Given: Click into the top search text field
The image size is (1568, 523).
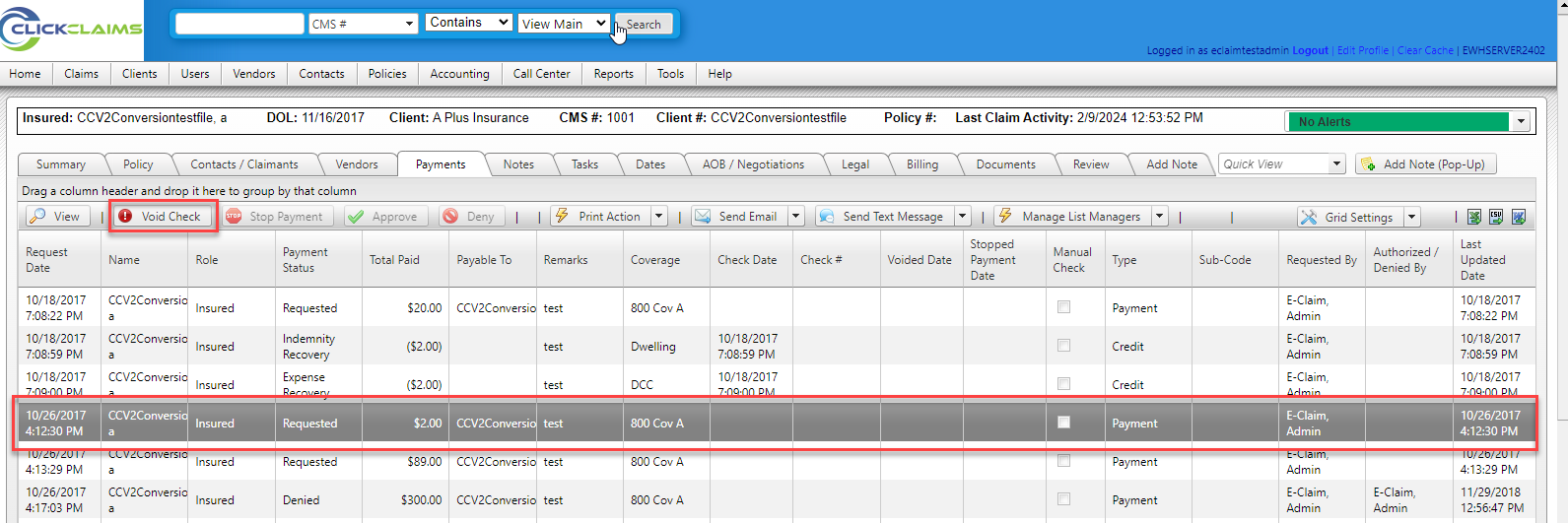Looking at the screenshot, I should pos(239,24).
